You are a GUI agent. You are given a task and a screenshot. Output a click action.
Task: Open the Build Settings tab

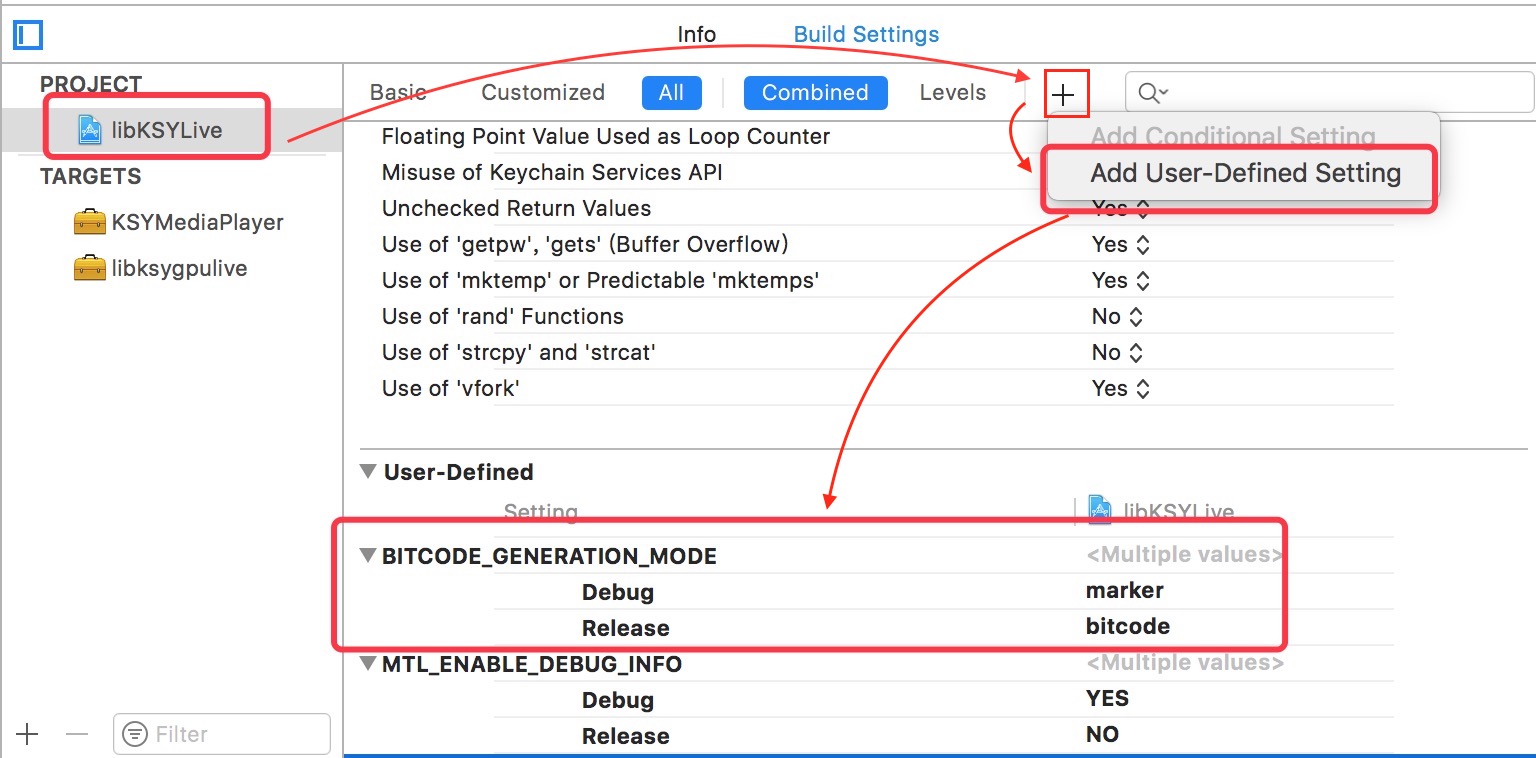[866, 35]
